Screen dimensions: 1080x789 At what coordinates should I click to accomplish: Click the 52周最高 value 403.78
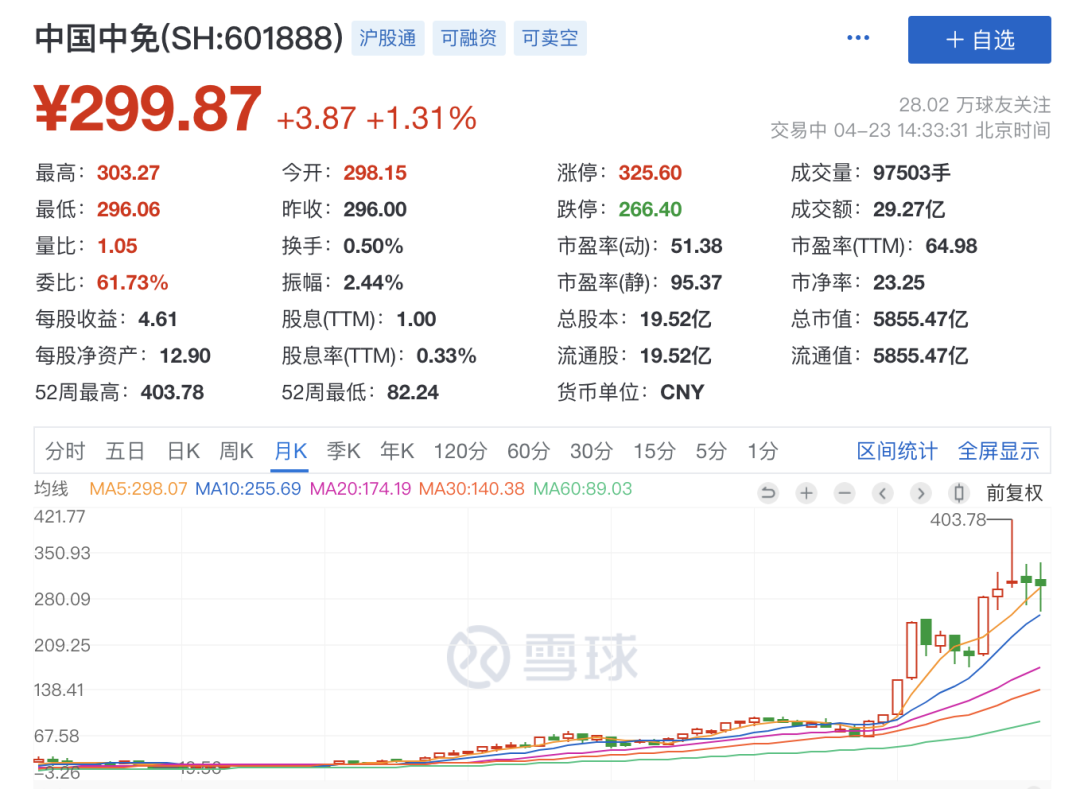[x=172, y=392]
